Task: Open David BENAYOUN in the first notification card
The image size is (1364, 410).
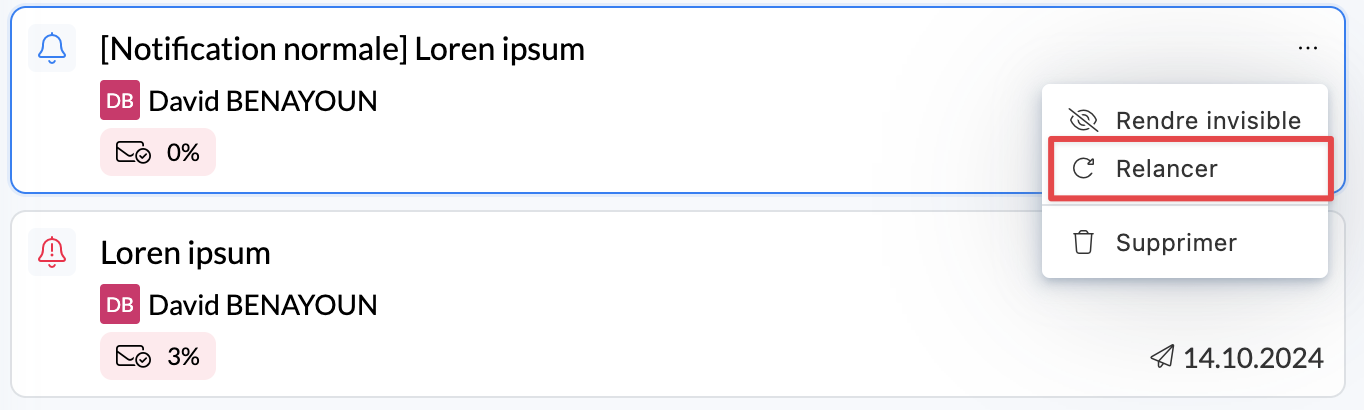Action: click(263, 101)
